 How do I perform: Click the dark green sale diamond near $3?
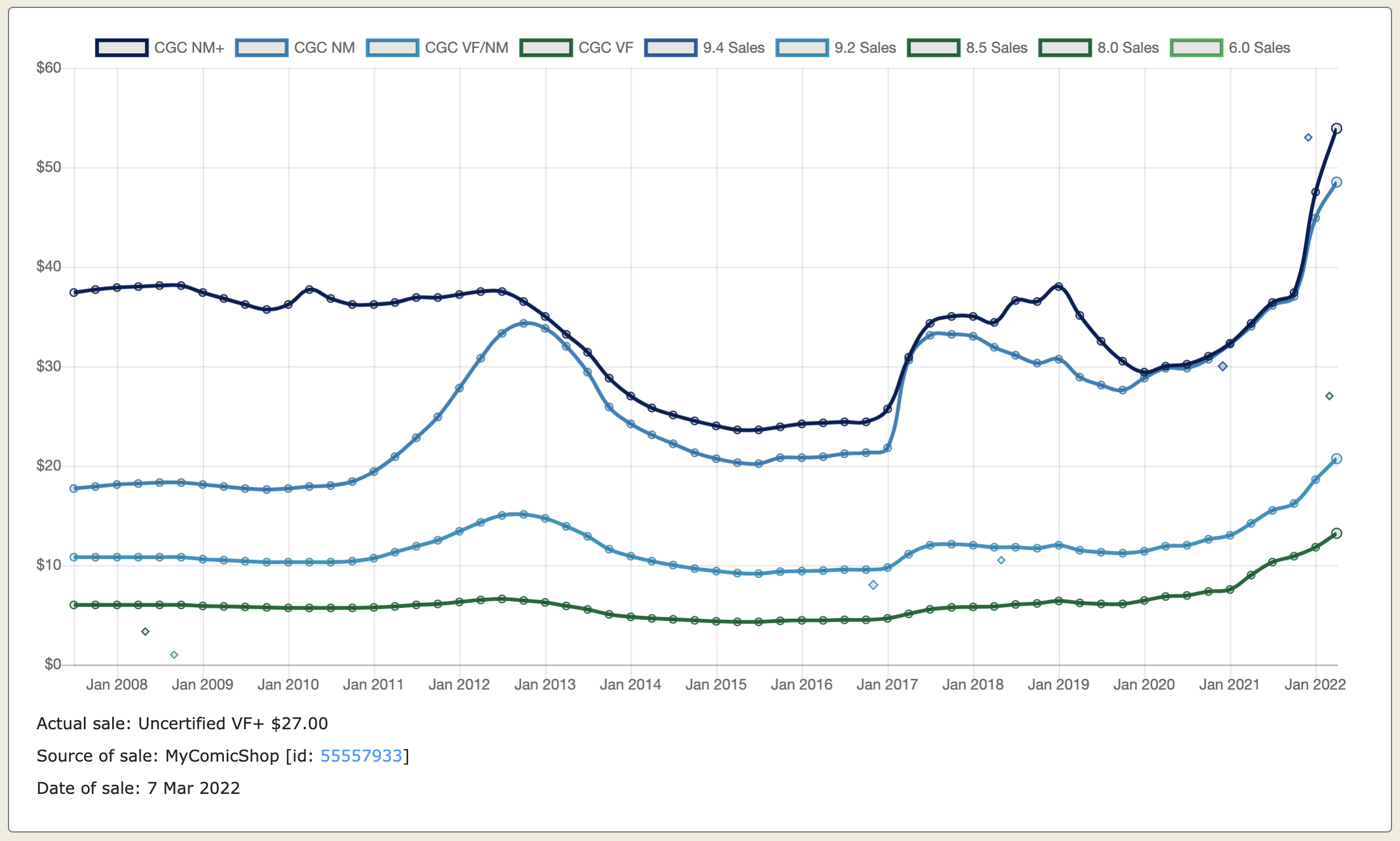coord(145,632)
